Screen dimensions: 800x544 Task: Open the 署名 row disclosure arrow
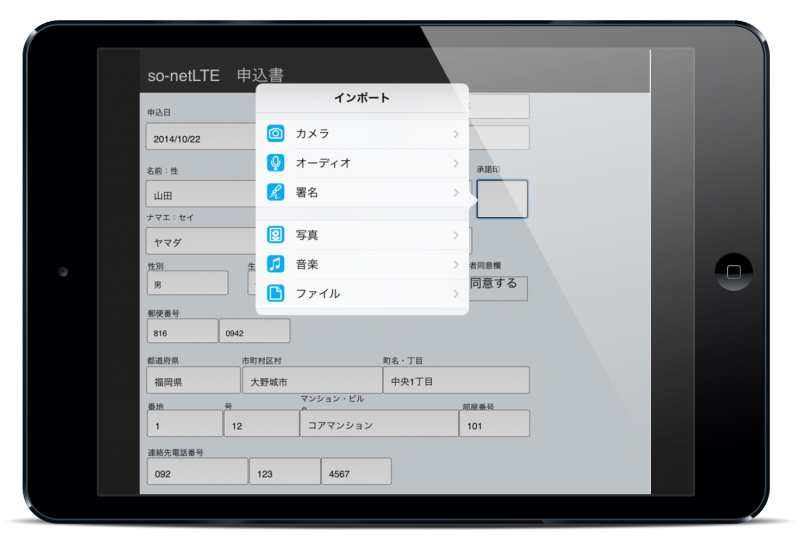[x=456, y=192]
